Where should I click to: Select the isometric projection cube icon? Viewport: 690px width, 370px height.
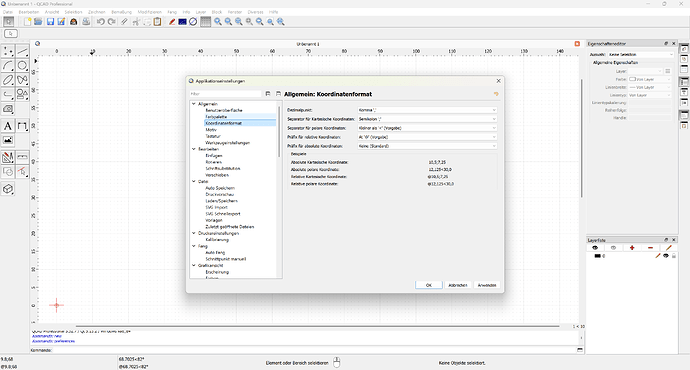pos(8,189)
